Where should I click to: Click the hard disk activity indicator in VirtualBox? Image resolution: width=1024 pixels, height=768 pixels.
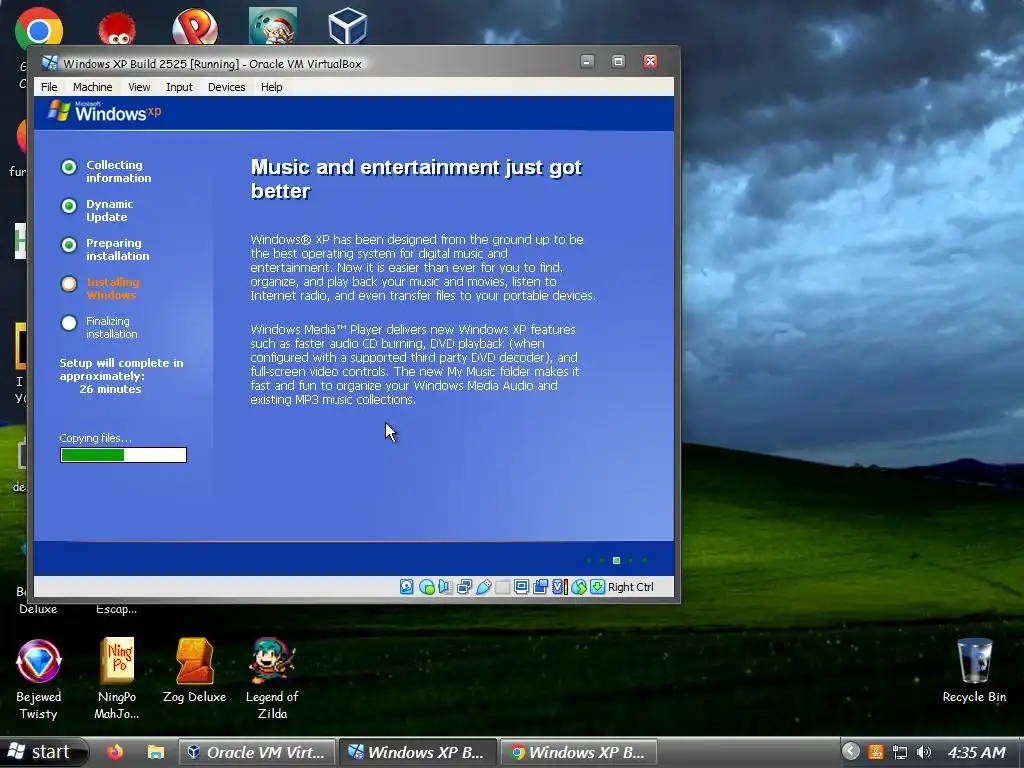(x=407, y=586)
